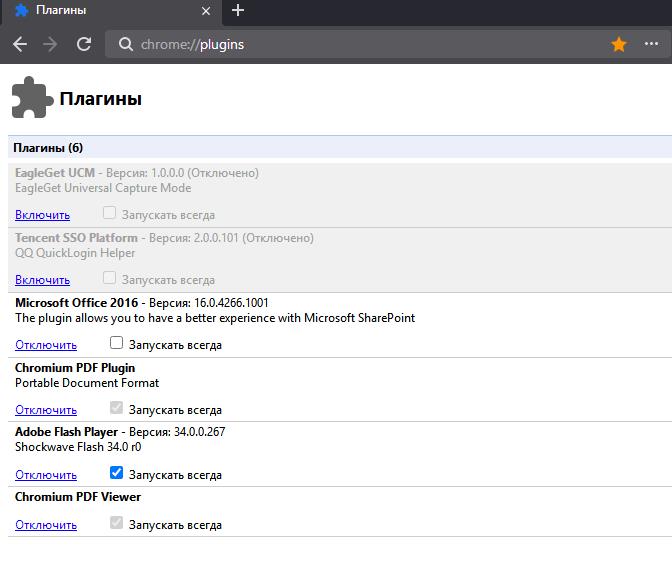Click the 'Chromium PDF Viewer' plugin name
The height and width of the screenshot is (579, 672).
click(x=78, y=497)
